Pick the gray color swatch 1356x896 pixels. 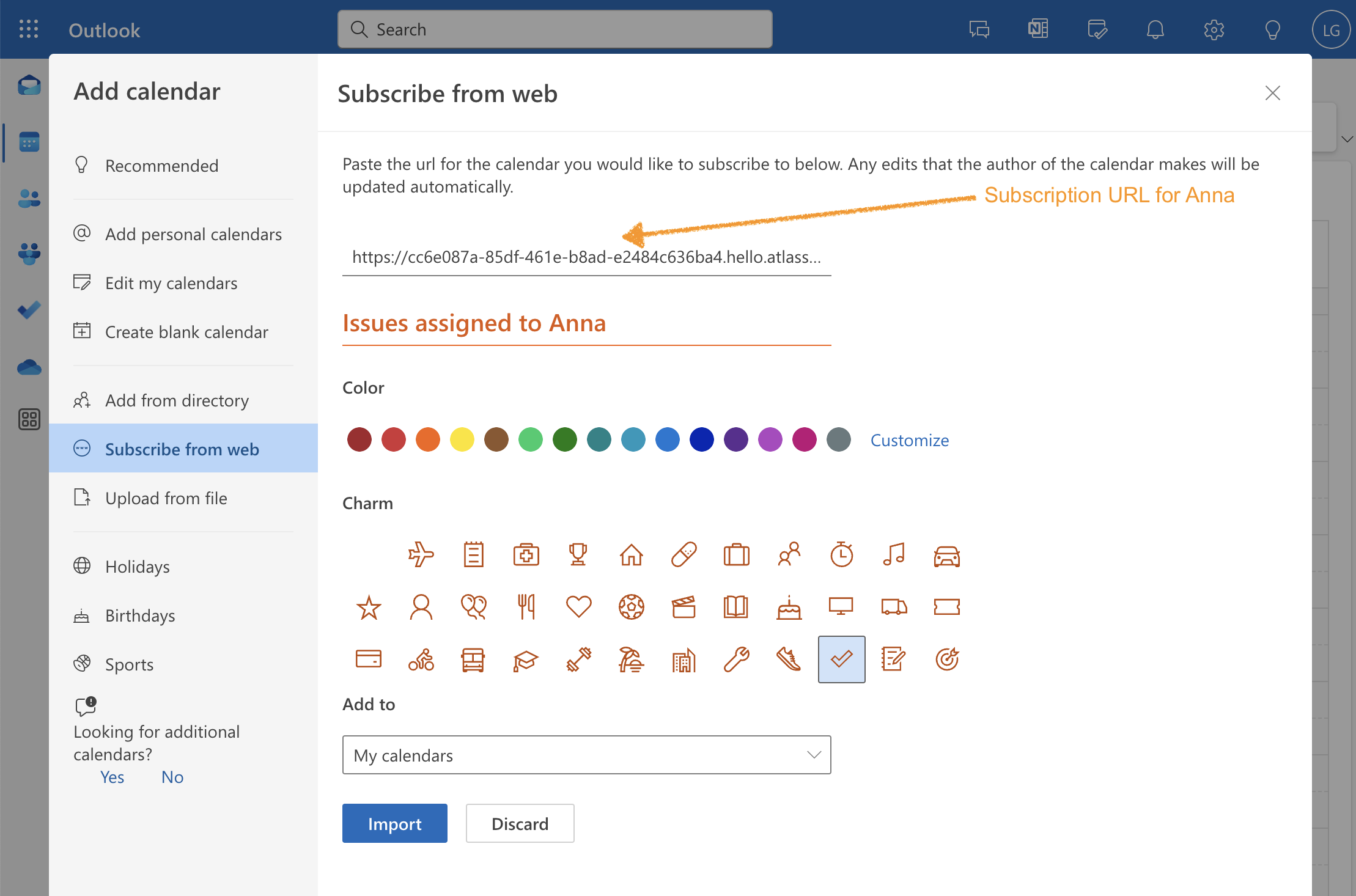[x=839, y=439]
